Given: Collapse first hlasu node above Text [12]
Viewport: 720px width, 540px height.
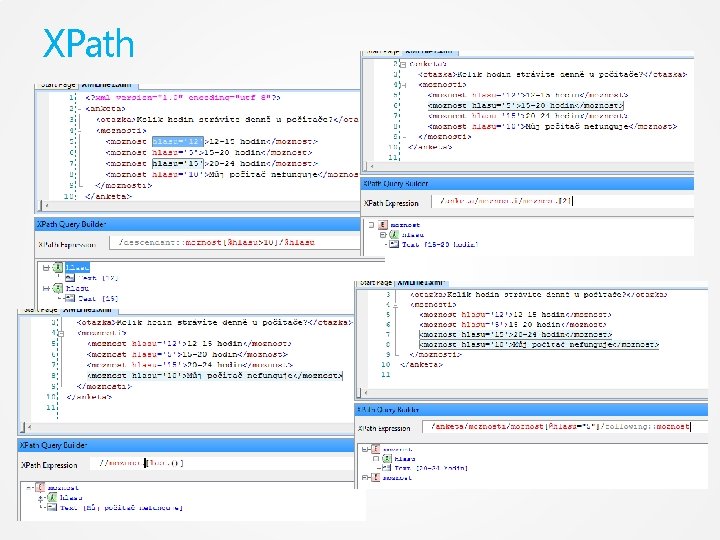Looking at the screenshot, I should 46,267.
